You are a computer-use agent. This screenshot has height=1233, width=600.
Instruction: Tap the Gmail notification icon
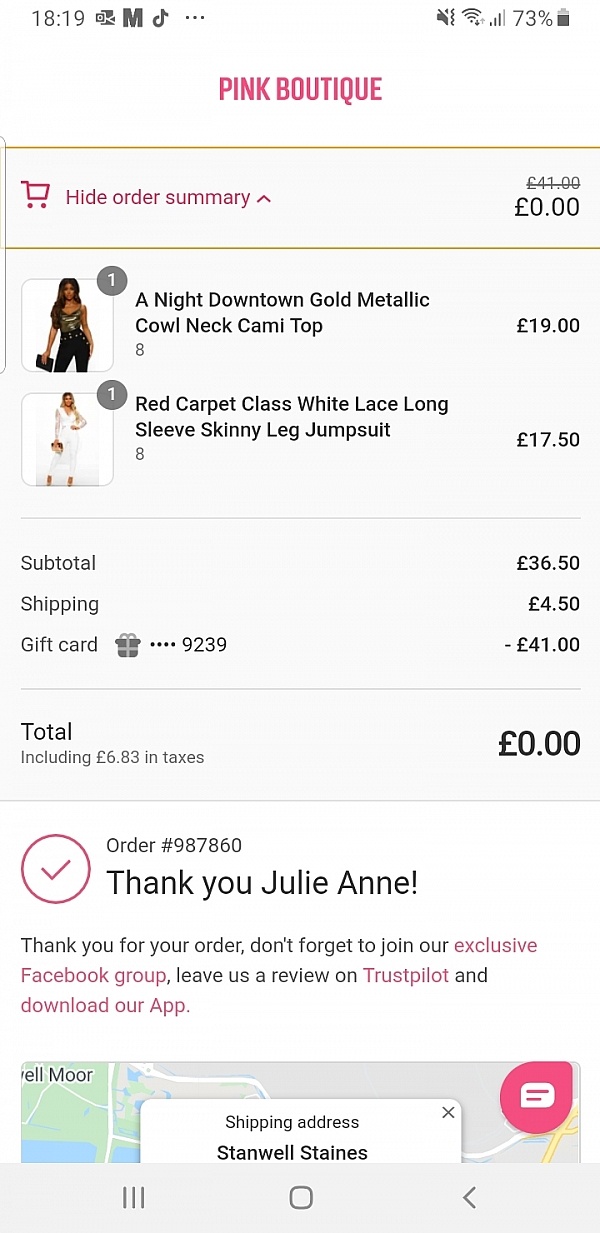coord(133,18)
